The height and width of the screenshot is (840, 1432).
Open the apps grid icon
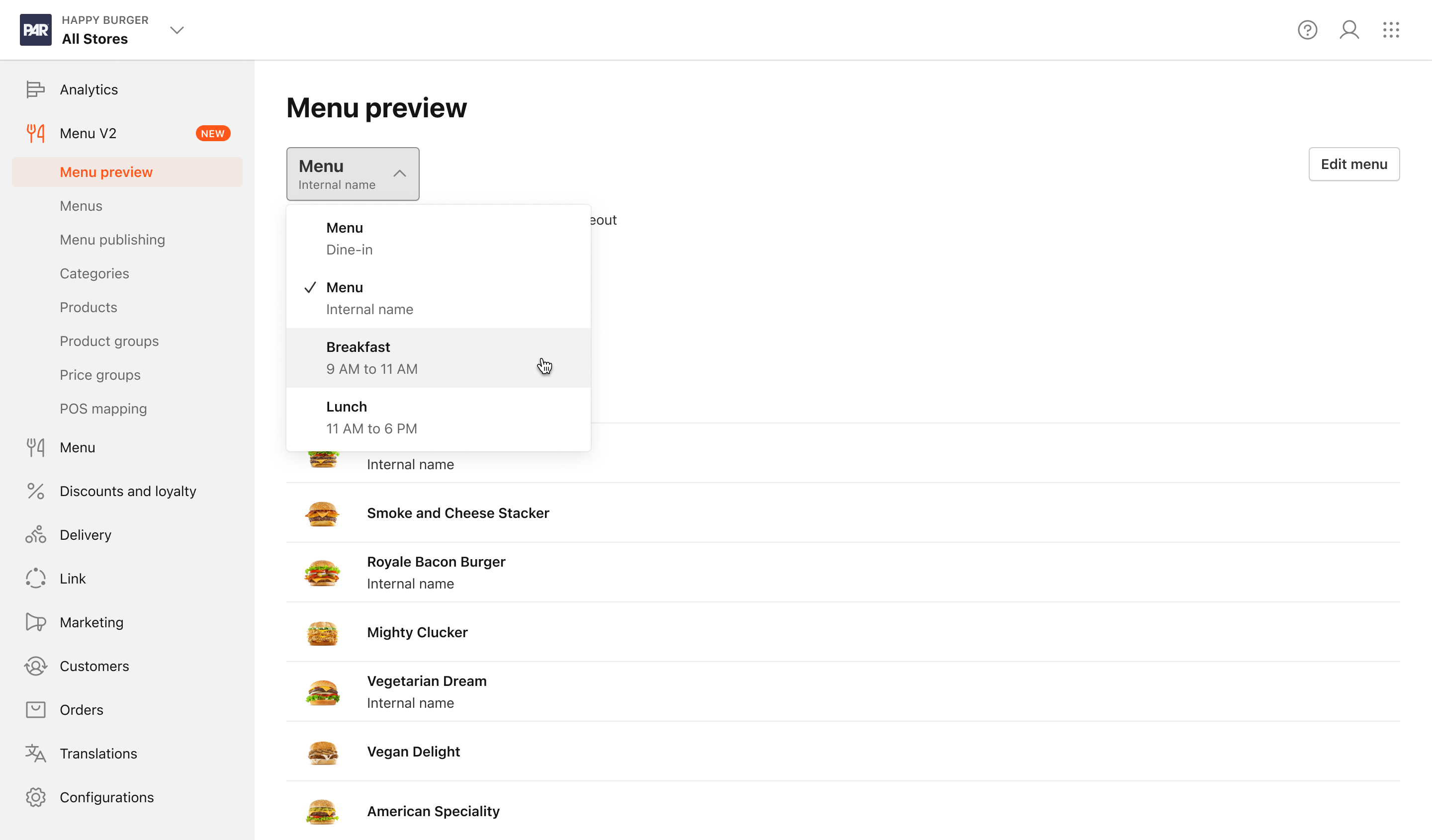[1391, 29]
